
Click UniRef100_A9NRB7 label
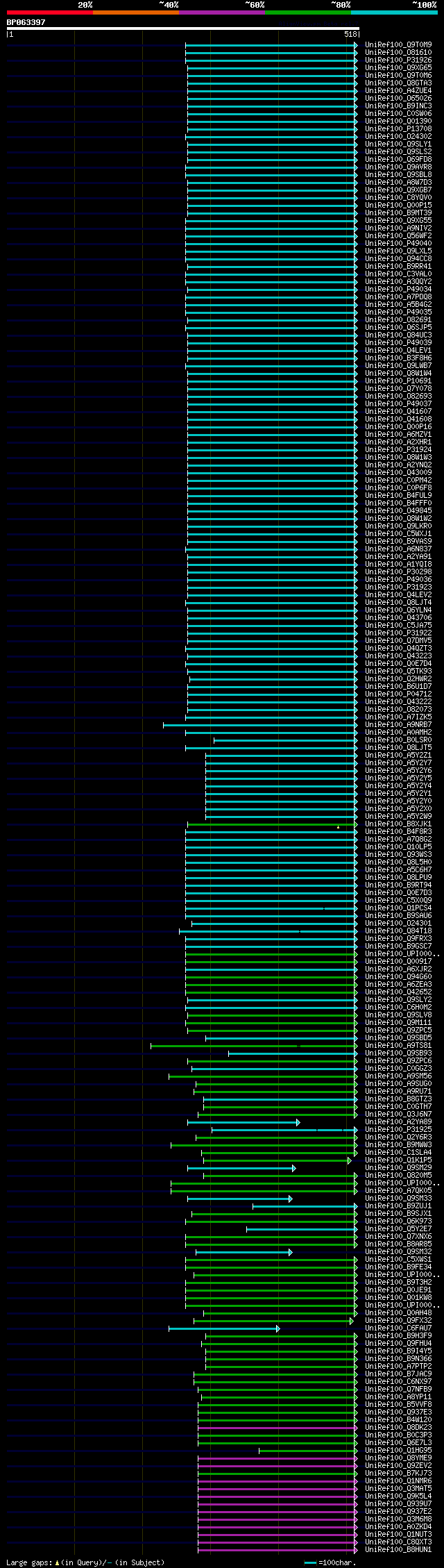point(399,725)
